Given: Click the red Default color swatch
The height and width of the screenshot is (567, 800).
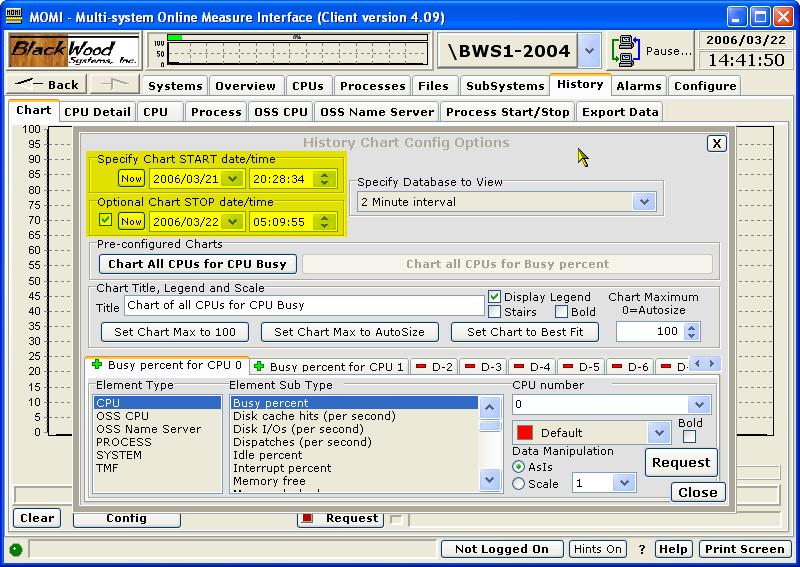Looking at the screenshot, I should [x=524, y=433].
